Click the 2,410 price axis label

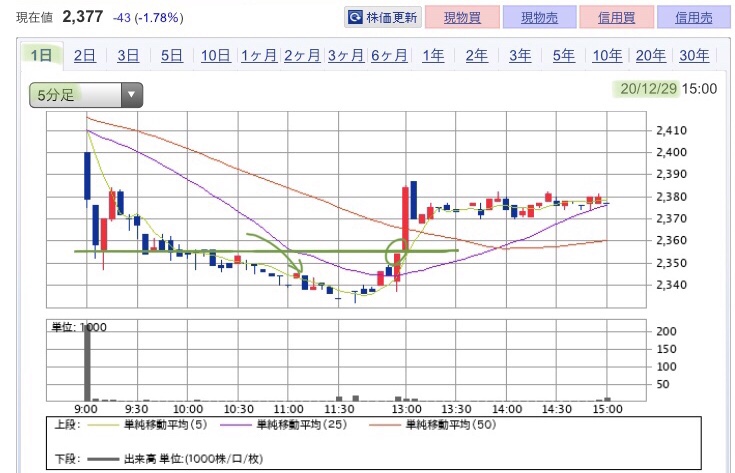click(x=671, y=130)
